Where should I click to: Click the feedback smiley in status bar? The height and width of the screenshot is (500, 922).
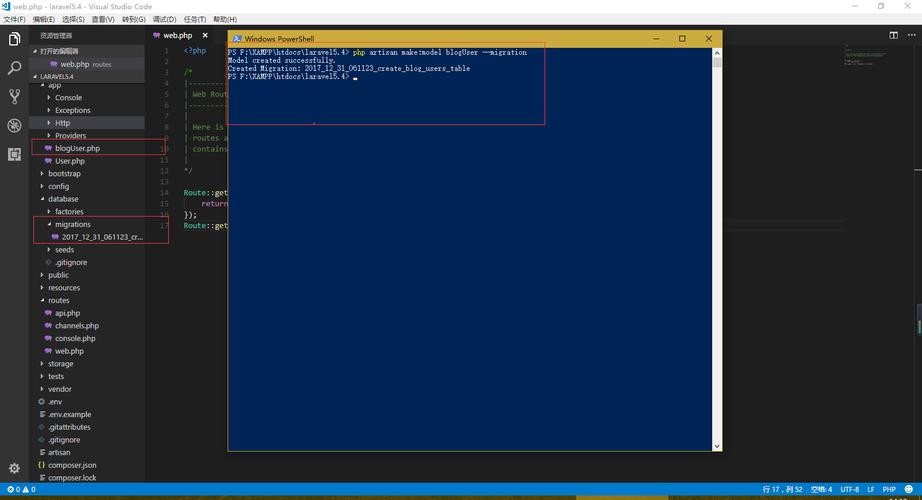click(x=908, y=489)
